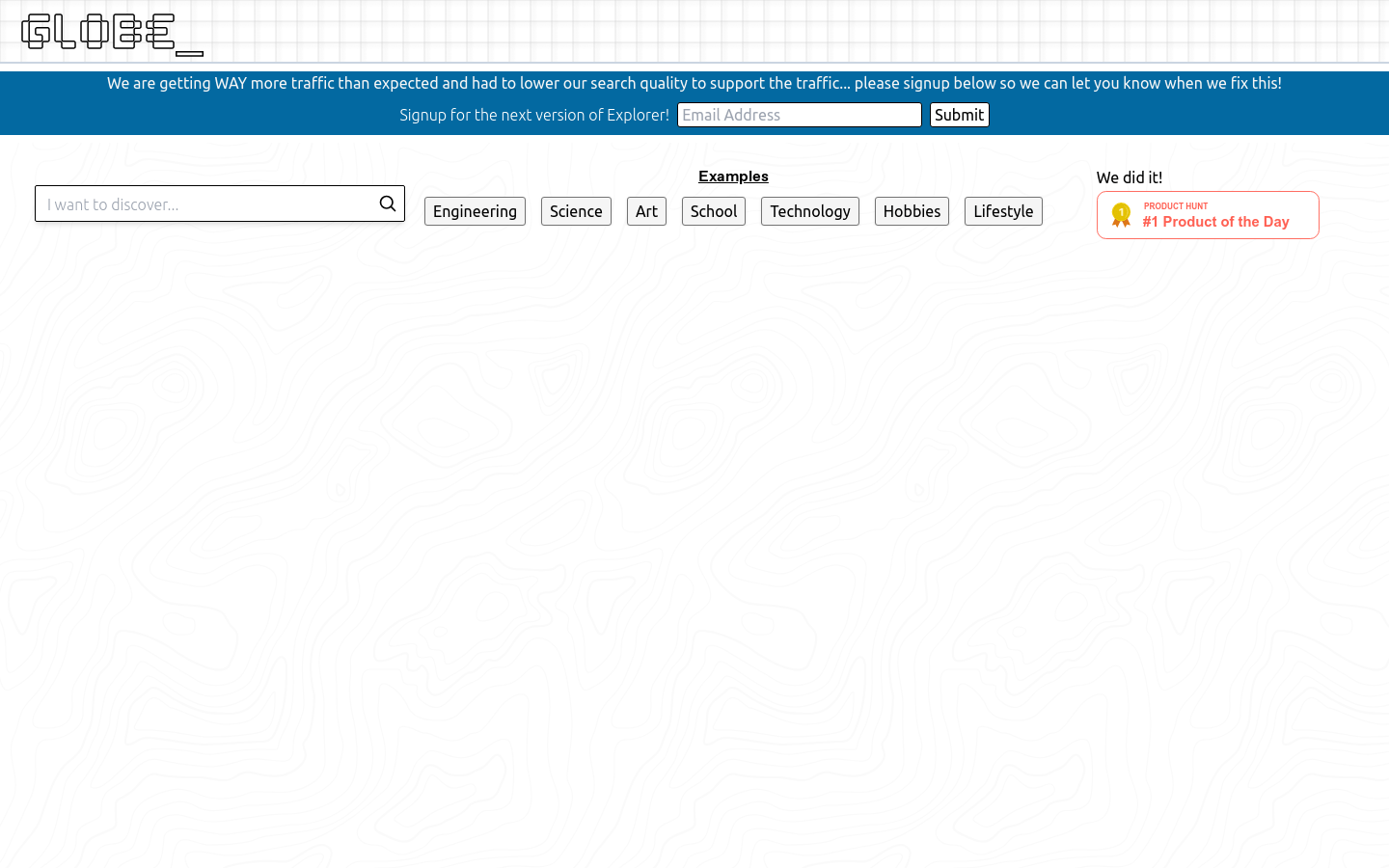Click the underlined Examples heading
The width and height of the screenshot is (1389, 868).
tap(733, 176)
